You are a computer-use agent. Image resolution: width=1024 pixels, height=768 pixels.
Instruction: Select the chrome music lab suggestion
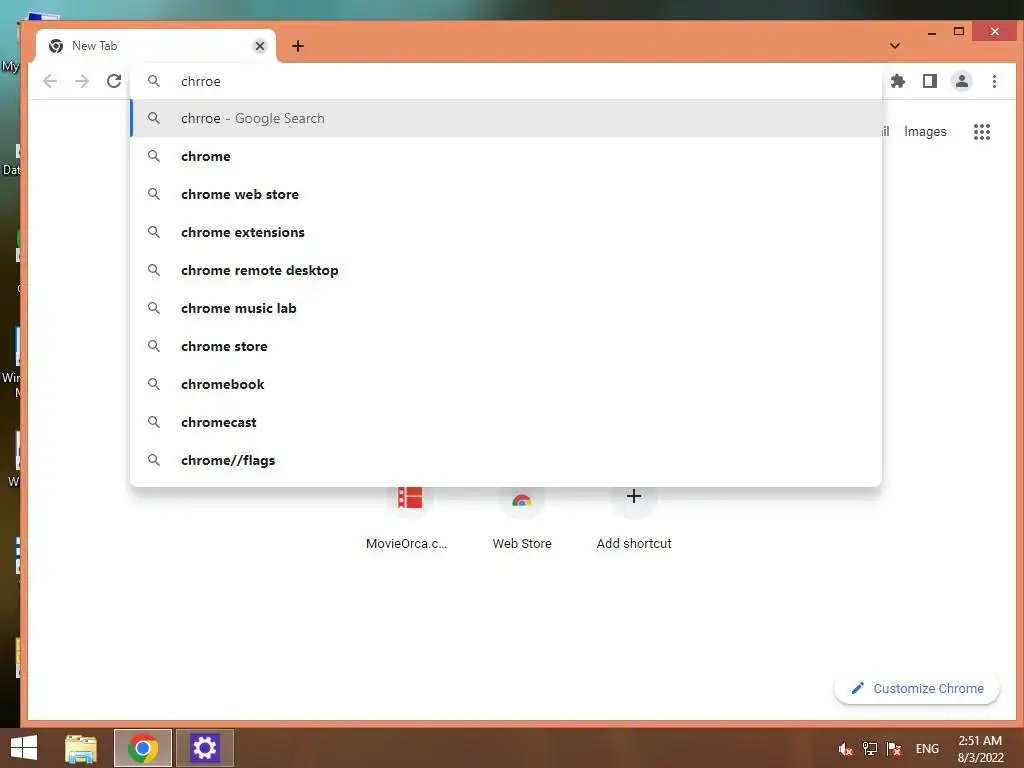click(506, 308)
